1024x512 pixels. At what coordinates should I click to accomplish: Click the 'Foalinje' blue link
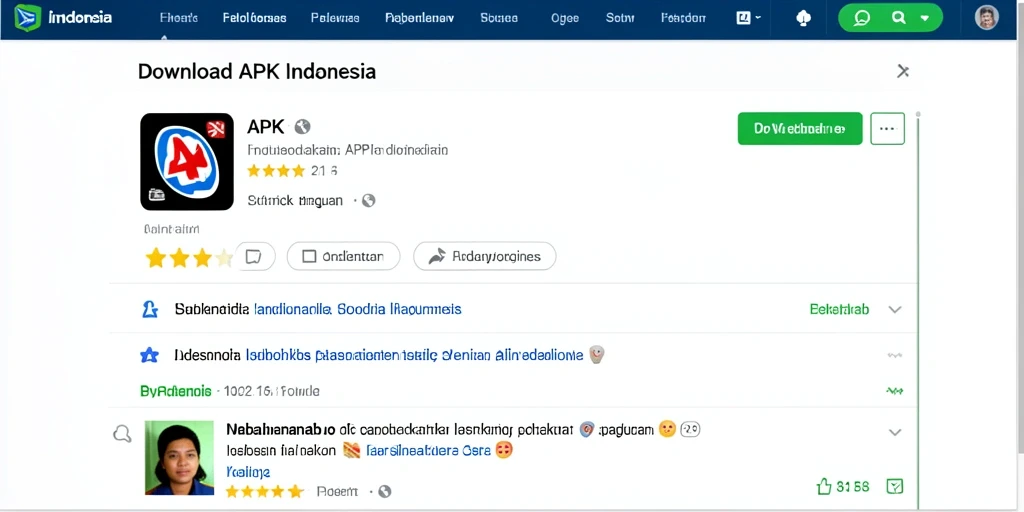tap(248, 471)
